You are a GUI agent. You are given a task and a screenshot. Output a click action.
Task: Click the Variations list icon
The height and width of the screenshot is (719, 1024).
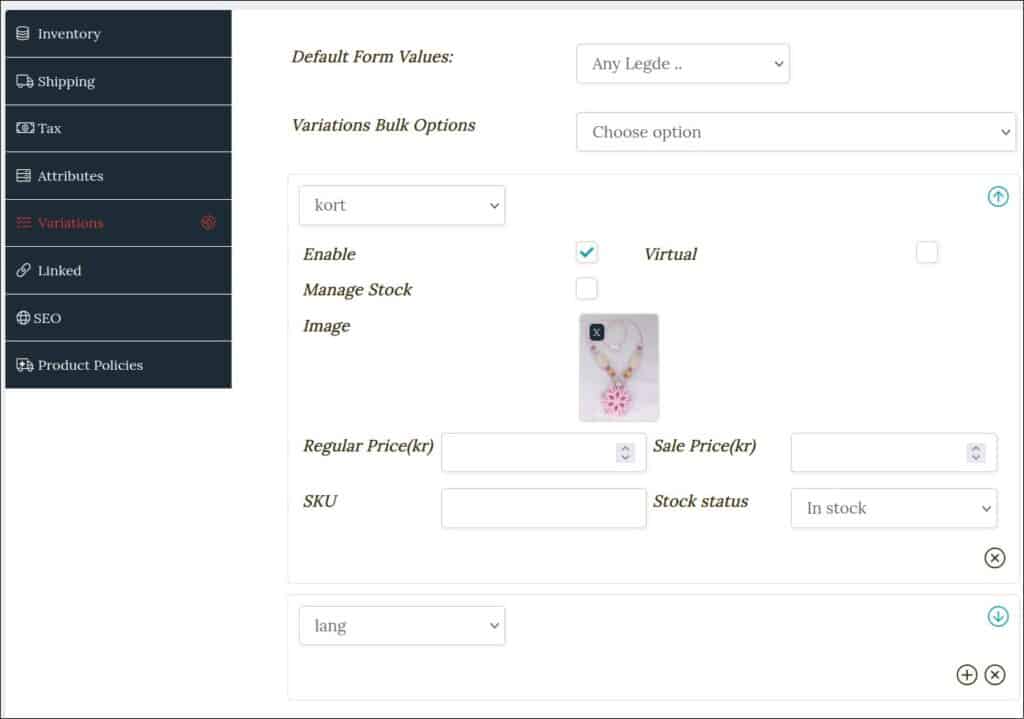point(24,223)
